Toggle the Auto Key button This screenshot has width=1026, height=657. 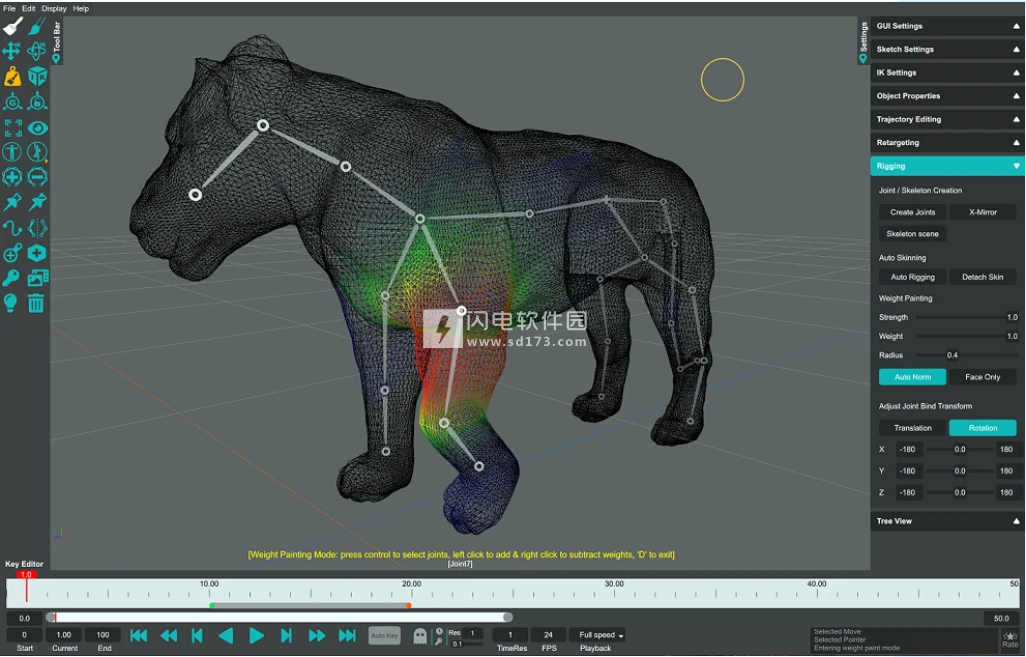coord(384,635)
